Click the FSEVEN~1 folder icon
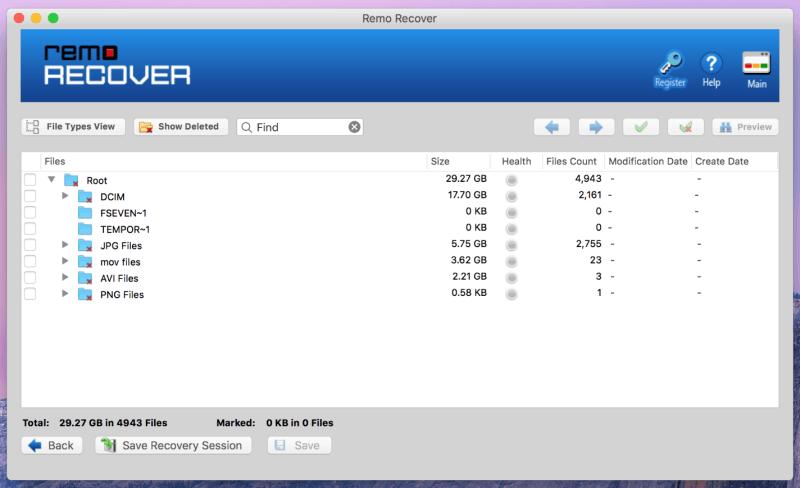The width and height of the screenshot is (800, 488). (x=85, y=213)
